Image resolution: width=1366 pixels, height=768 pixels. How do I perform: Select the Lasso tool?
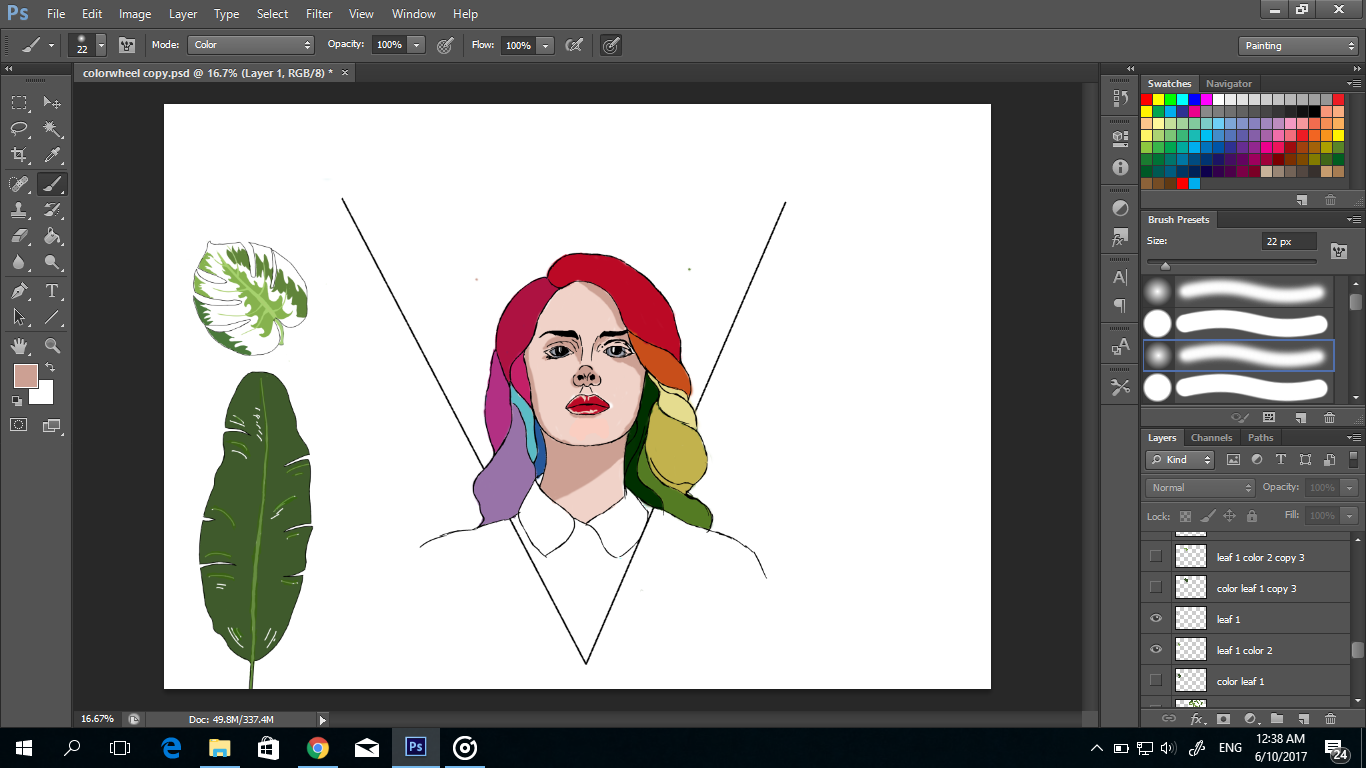(19, 129)
